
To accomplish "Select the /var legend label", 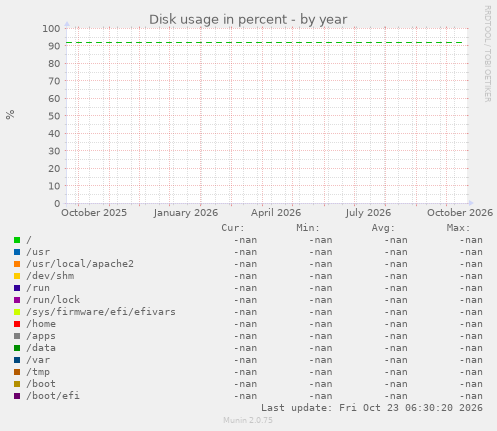I will click(x=38, y=360).
